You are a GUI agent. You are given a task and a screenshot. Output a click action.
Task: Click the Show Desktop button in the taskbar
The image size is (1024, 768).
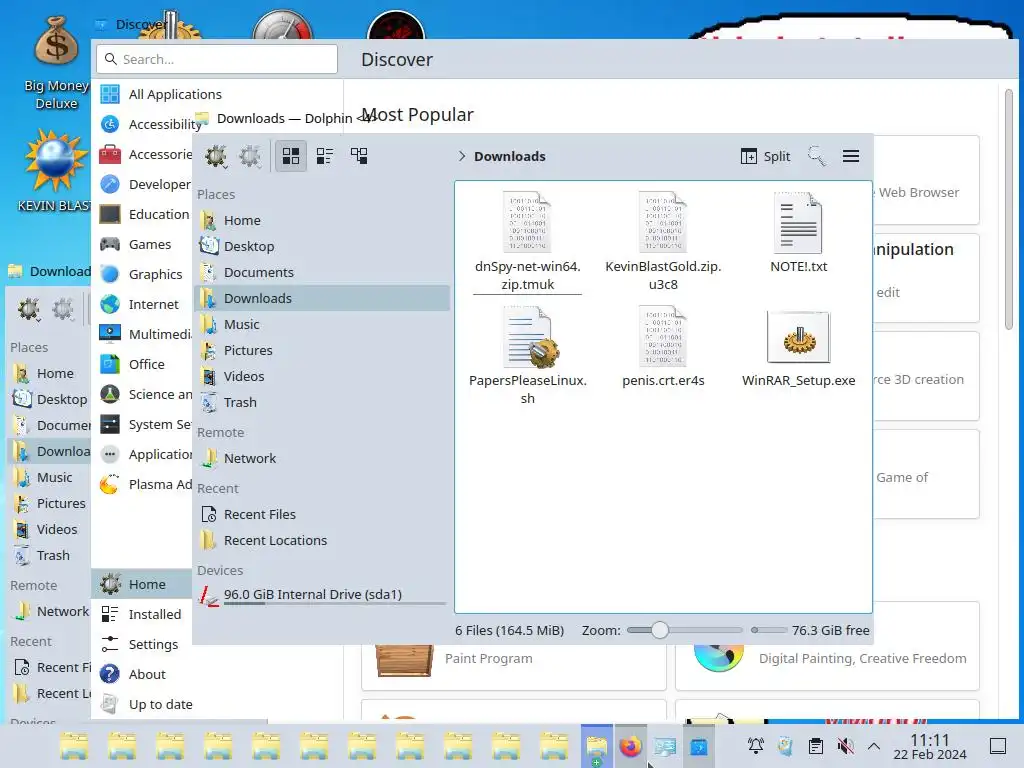997,746
